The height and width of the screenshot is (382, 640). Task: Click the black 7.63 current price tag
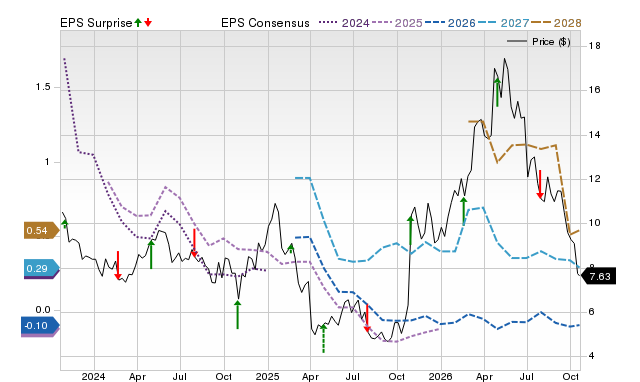(598, 276)
